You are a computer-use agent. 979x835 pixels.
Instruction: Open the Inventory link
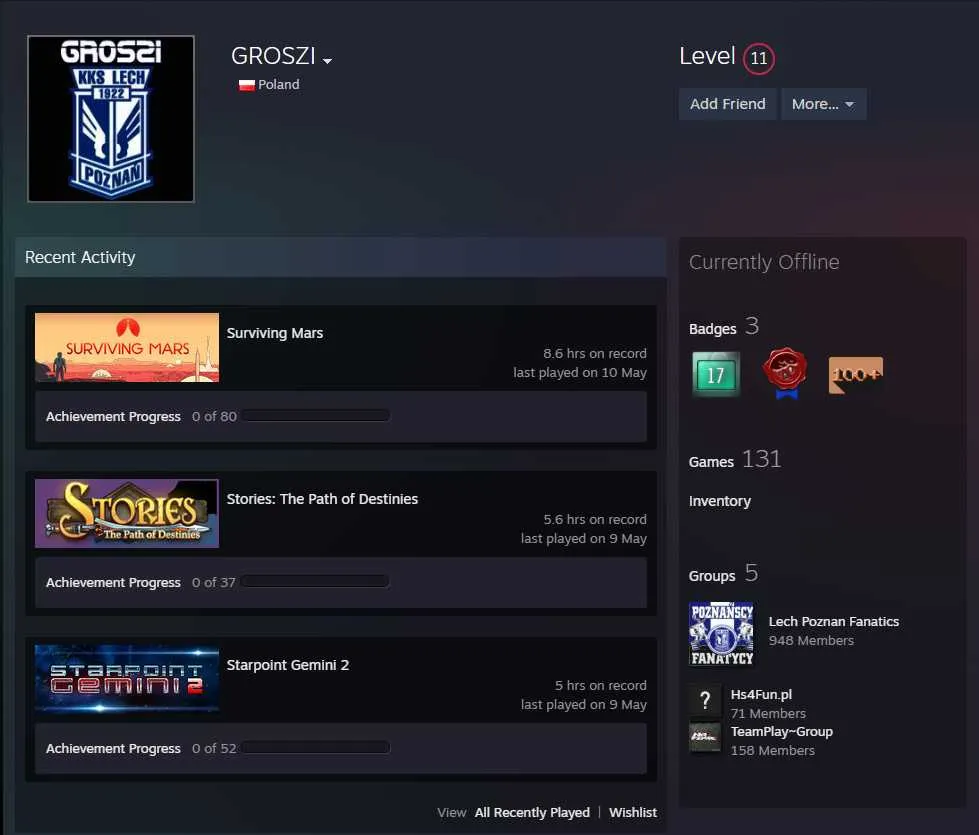tap(720, 501)
